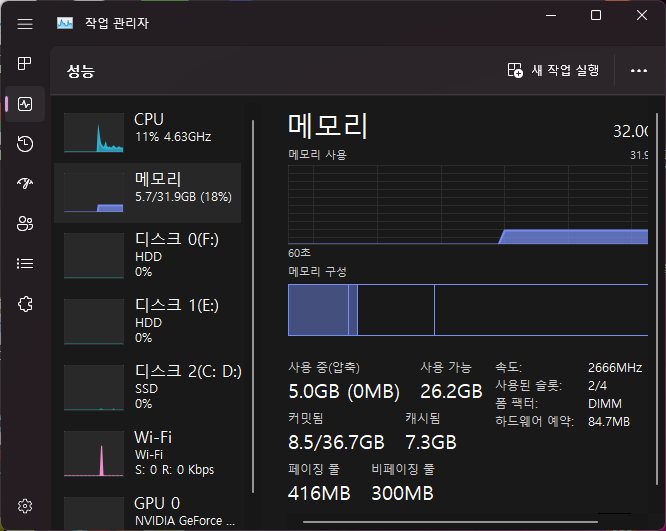Image resolution: width=666 pixels, height=531 pixels.
Task: Click the 300MB non-paged pool value
Action: (x=402, y=493)
